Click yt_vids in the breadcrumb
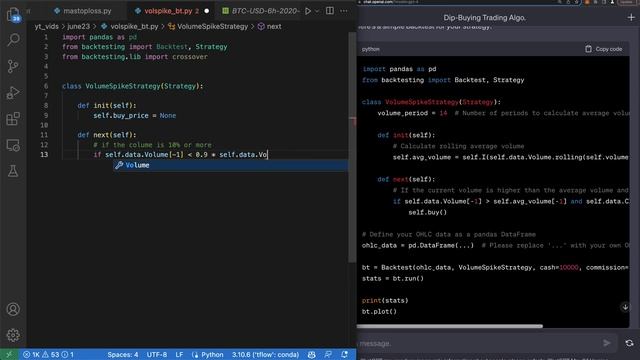Viewport: 640px width, 360px height. click(47, 26)
